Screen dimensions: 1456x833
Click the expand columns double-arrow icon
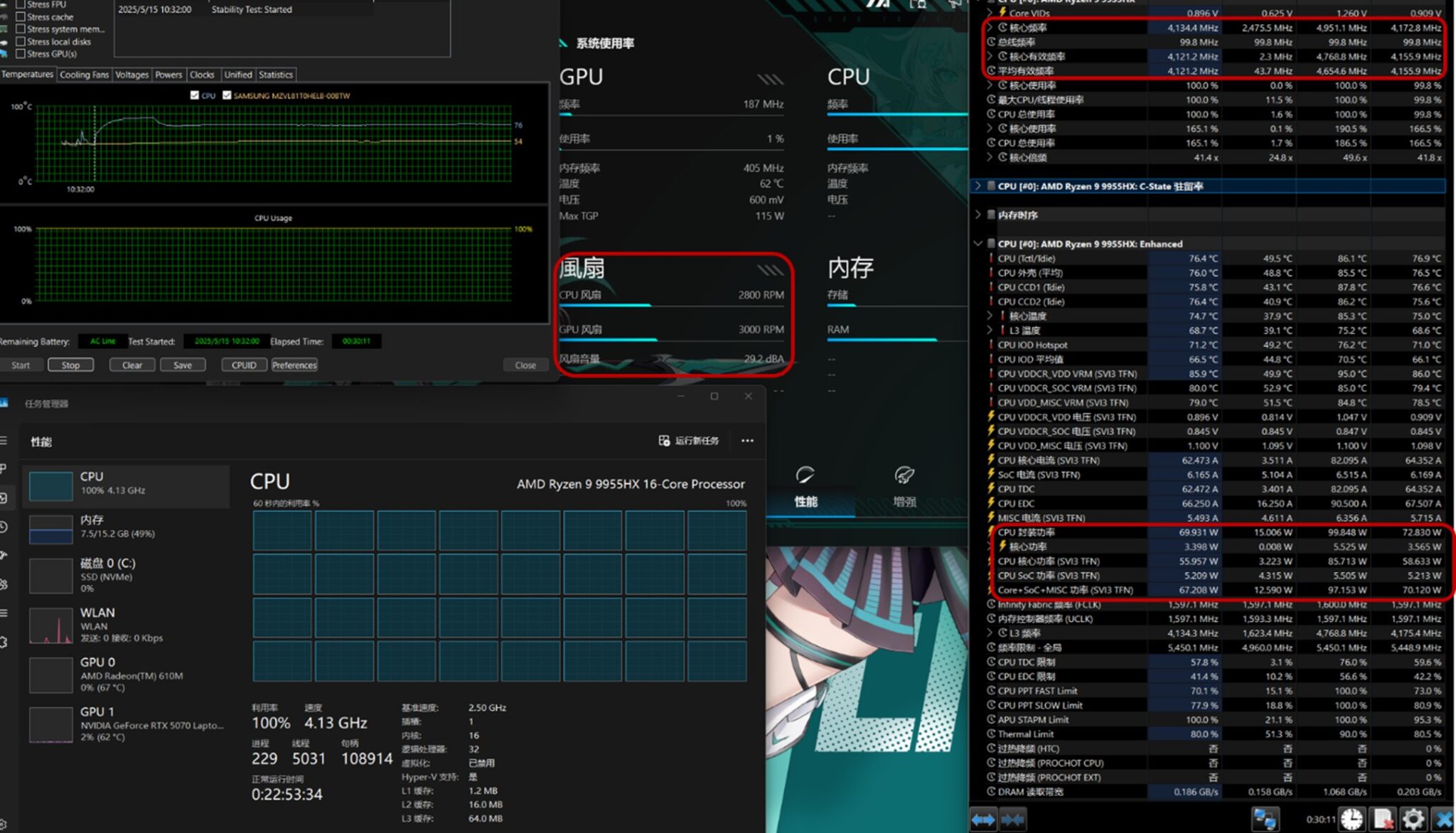983,819
